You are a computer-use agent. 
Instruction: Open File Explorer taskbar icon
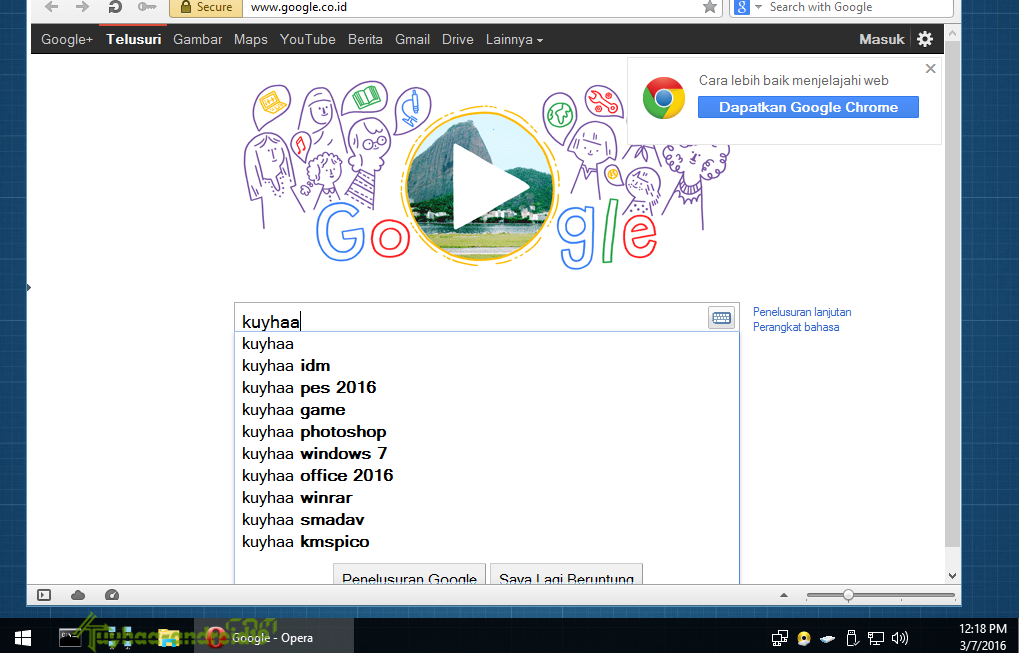[169, 637]
